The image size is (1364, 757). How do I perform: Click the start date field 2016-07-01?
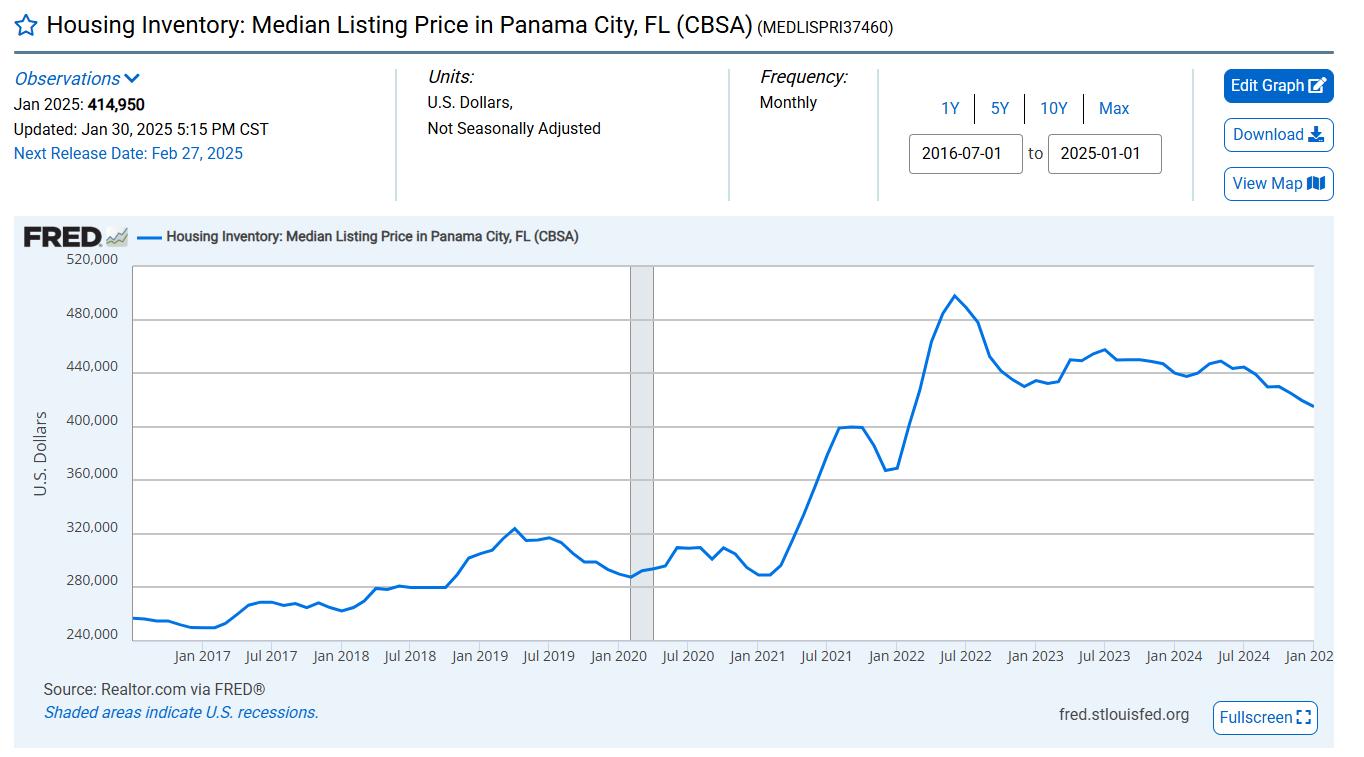point(965,154)
